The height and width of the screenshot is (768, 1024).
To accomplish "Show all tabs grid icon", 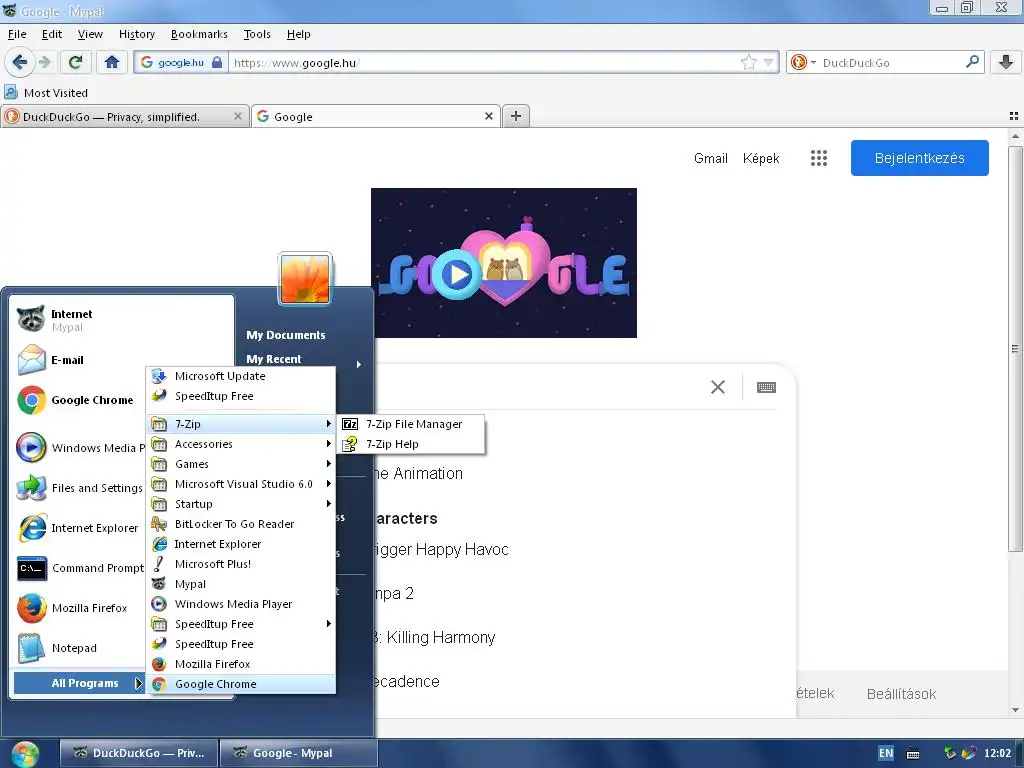I will [1014, 116].
